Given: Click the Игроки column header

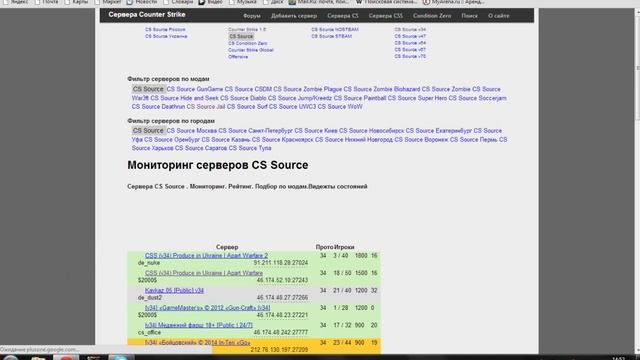Looking at the screenshot, I should (344, 247).
